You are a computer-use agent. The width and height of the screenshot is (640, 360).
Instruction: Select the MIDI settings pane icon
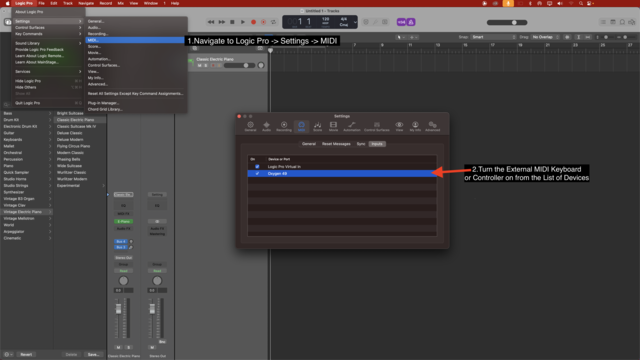(301, 126)
